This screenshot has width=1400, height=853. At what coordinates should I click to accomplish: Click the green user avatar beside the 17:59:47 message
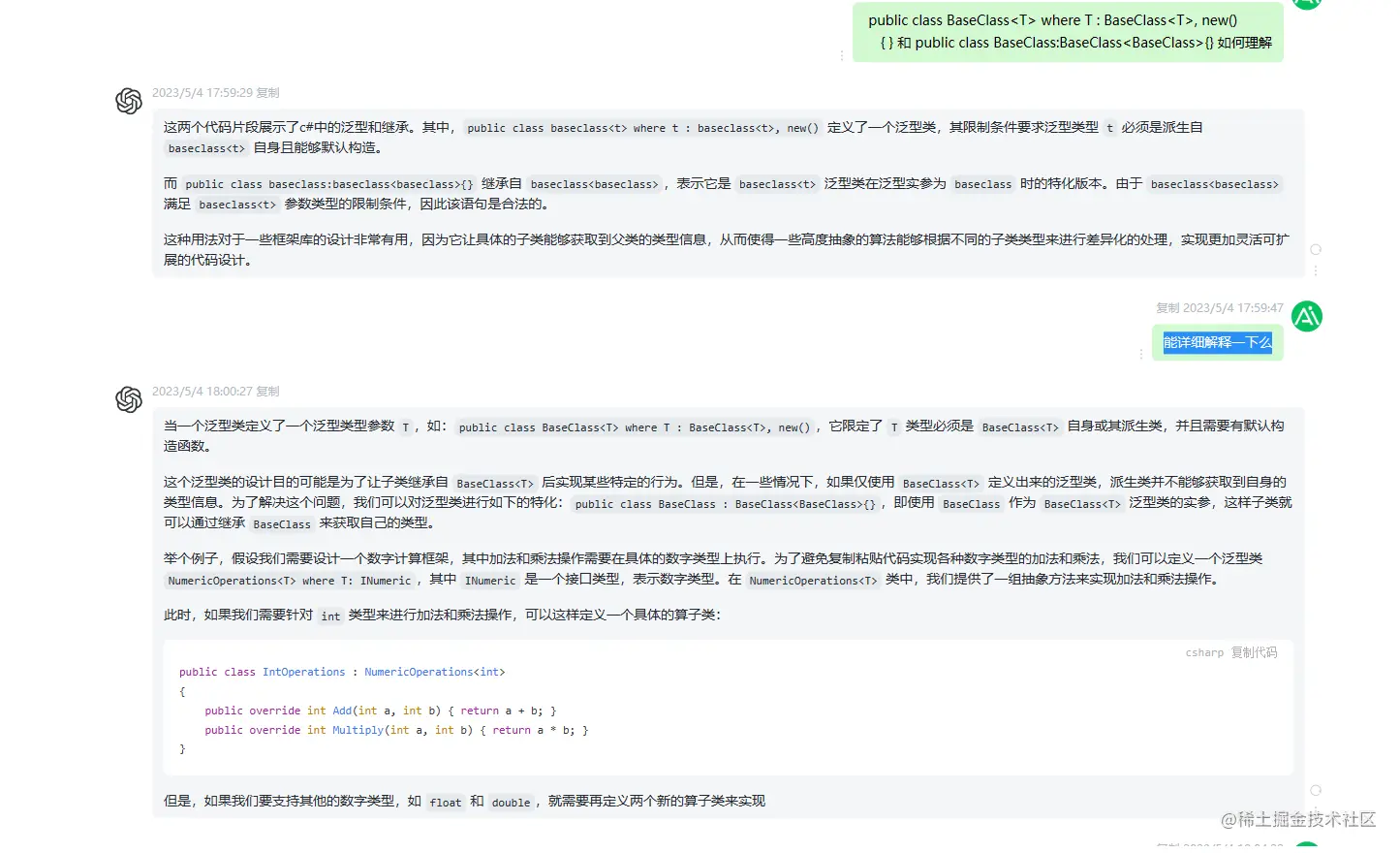1307,316
